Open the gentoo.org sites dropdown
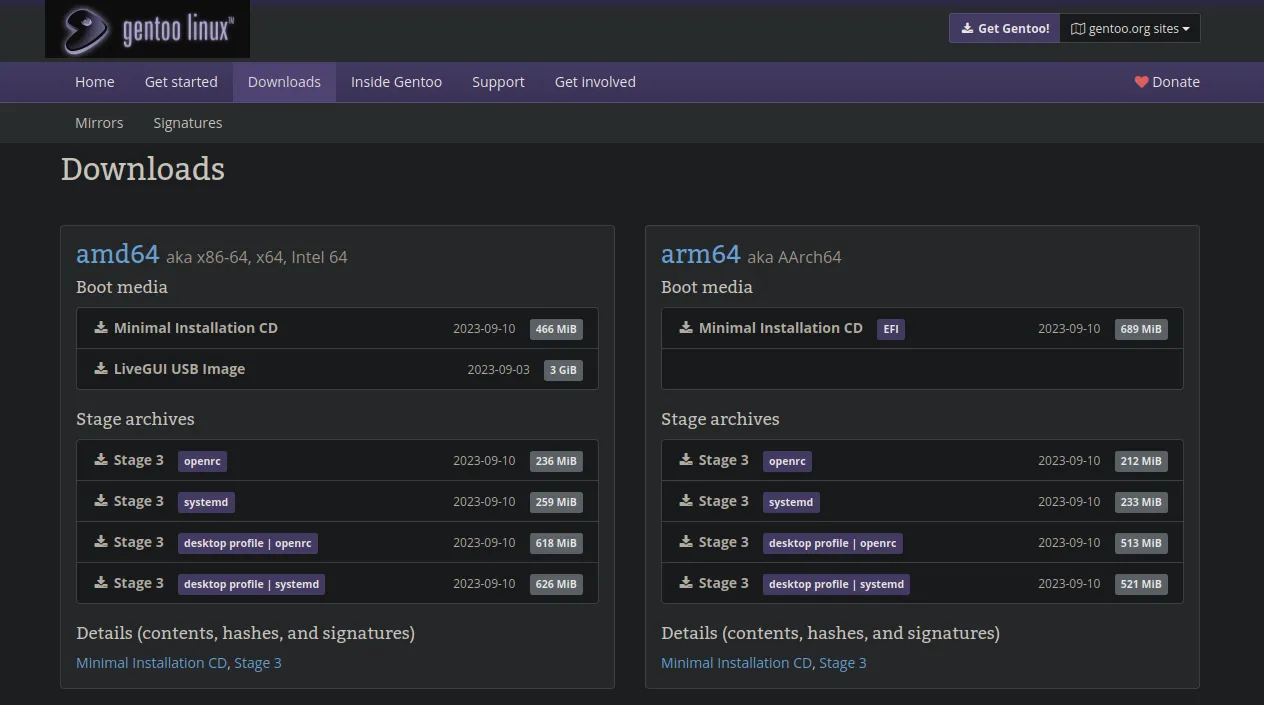Screen dimensions: 1264x705 (1130, 29)
